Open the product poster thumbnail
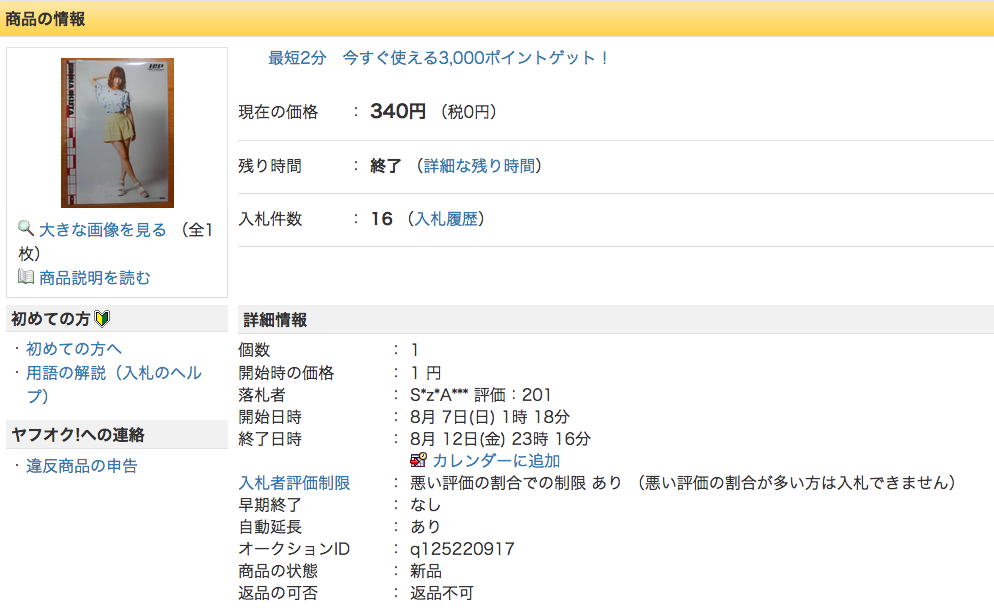 tap(117, 133)
